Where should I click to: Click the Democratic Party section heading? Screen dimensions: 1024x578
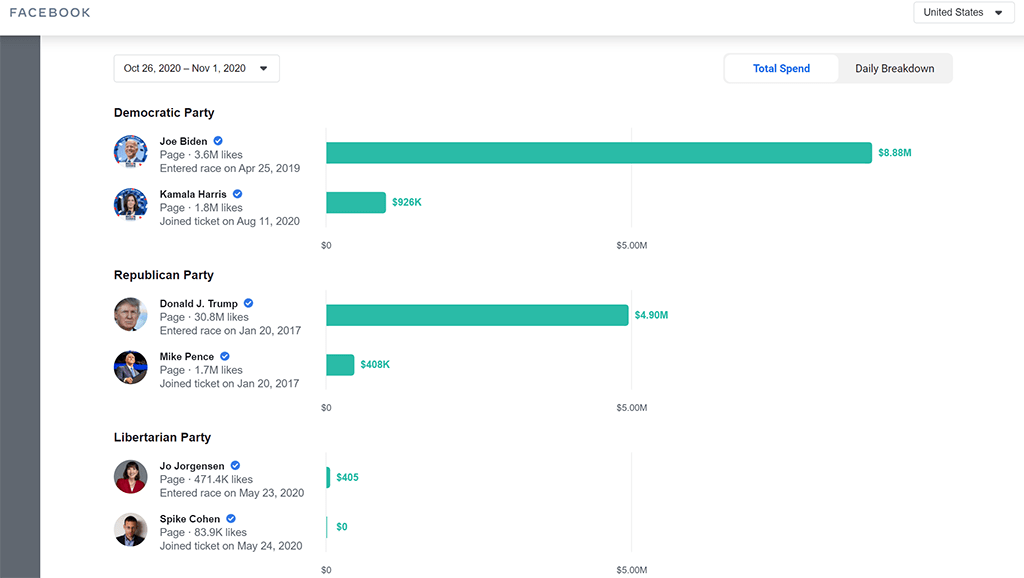click(x=164, y=112)
